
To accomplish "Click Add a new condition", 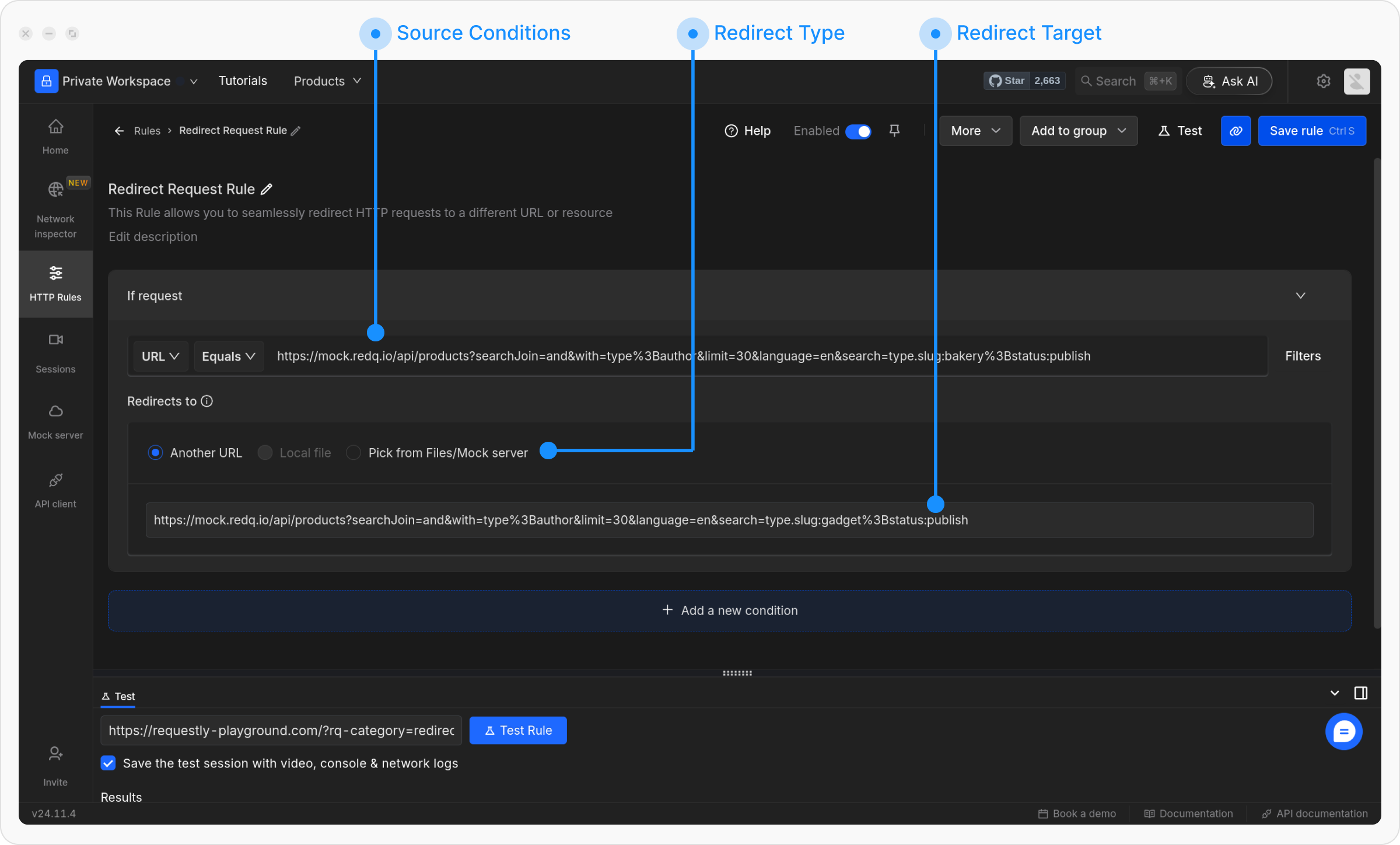I will pyautogui.click(x=729, y=610).
